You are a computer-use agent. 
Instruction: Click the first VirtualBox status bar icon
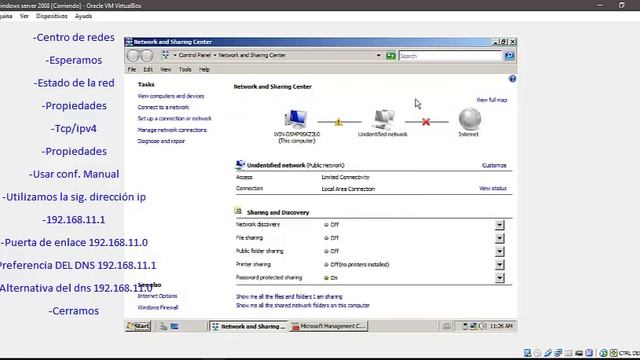[x=527, y=353]
